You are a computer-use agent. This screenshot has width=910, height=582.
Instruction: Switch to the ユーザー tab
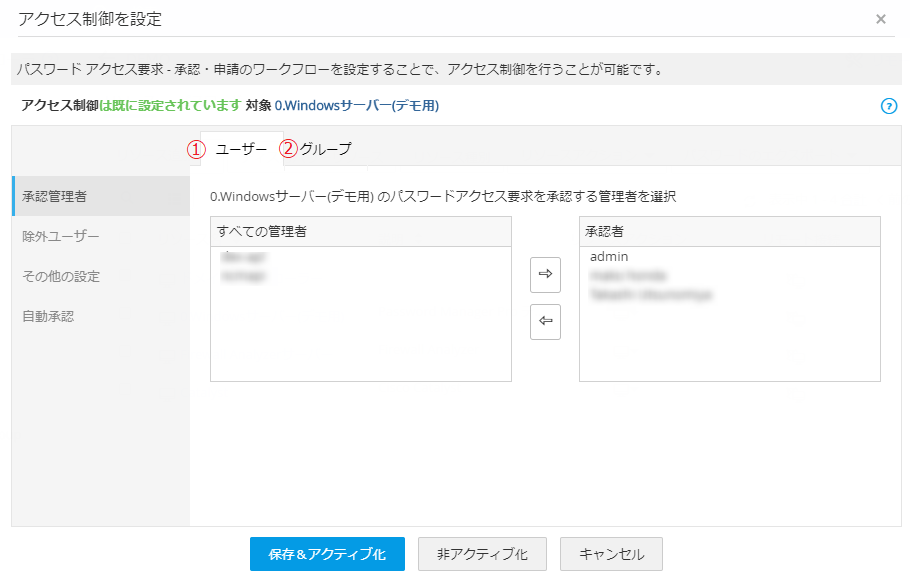241,149
